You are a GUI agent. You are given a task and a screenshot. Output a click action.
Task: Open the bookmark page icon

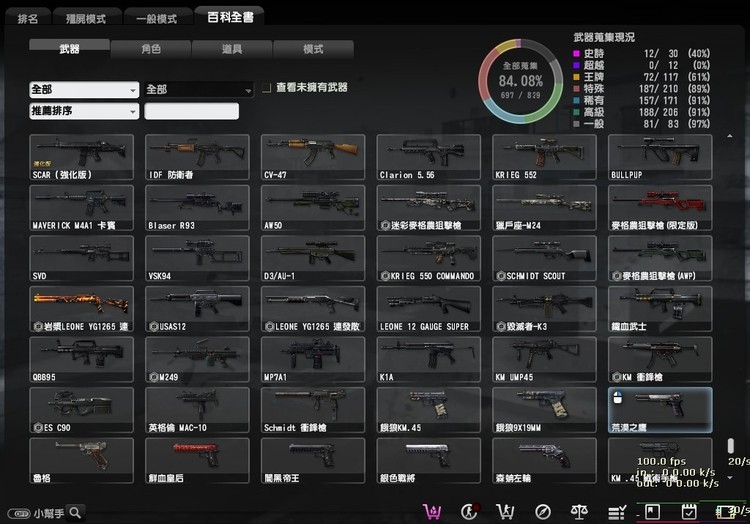click(652, 512)
